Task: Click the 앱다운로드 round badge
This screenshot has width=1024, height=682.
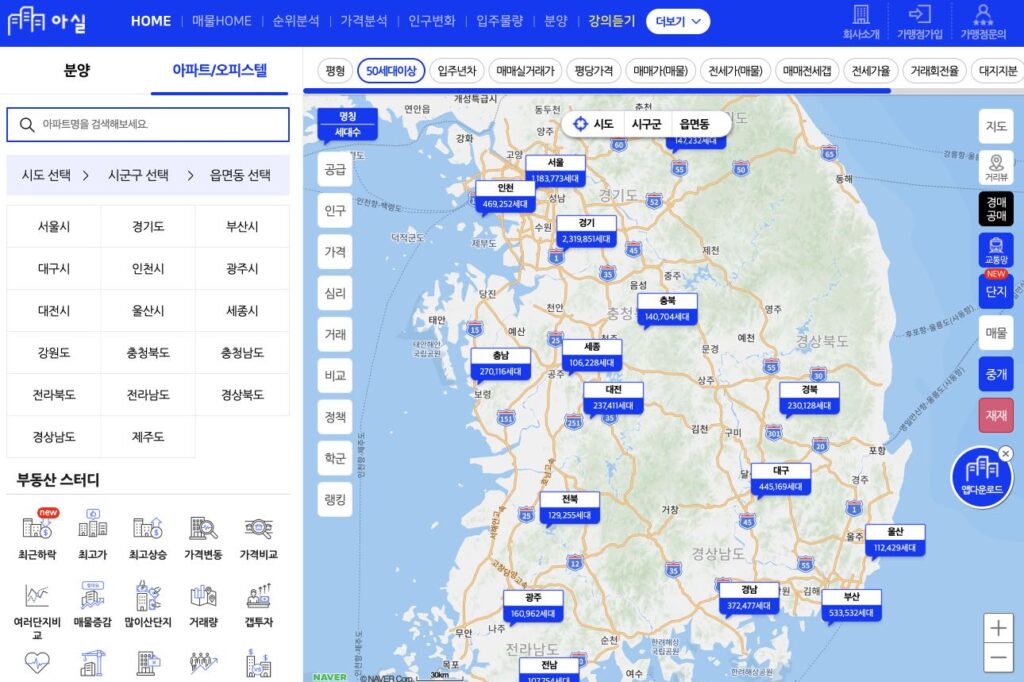Action: (982, 477)
